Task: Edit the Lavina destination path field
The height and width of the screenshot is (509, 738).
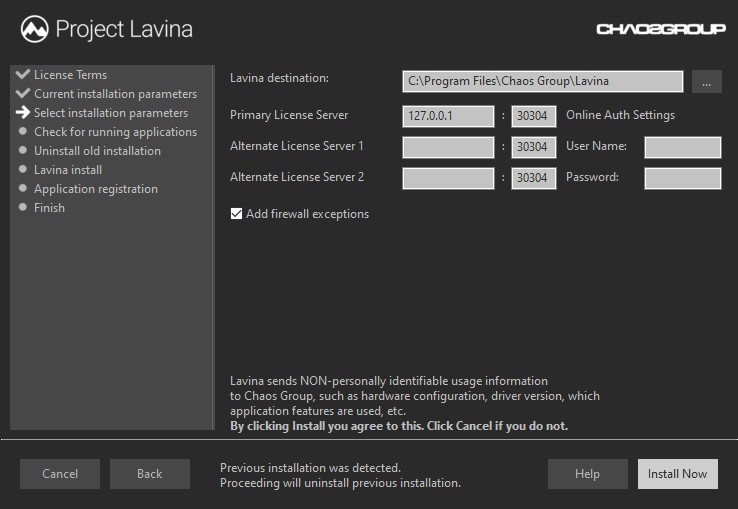Action: point(543,81)
